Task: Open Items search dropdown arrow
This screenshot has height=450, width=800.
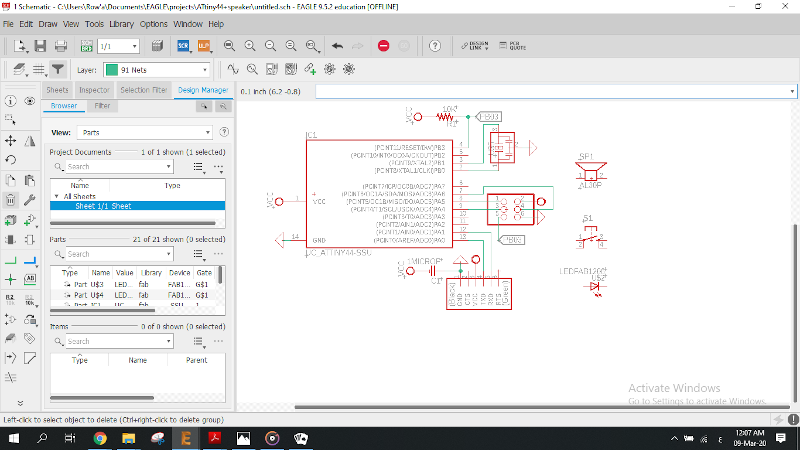Action: point(168,341)
